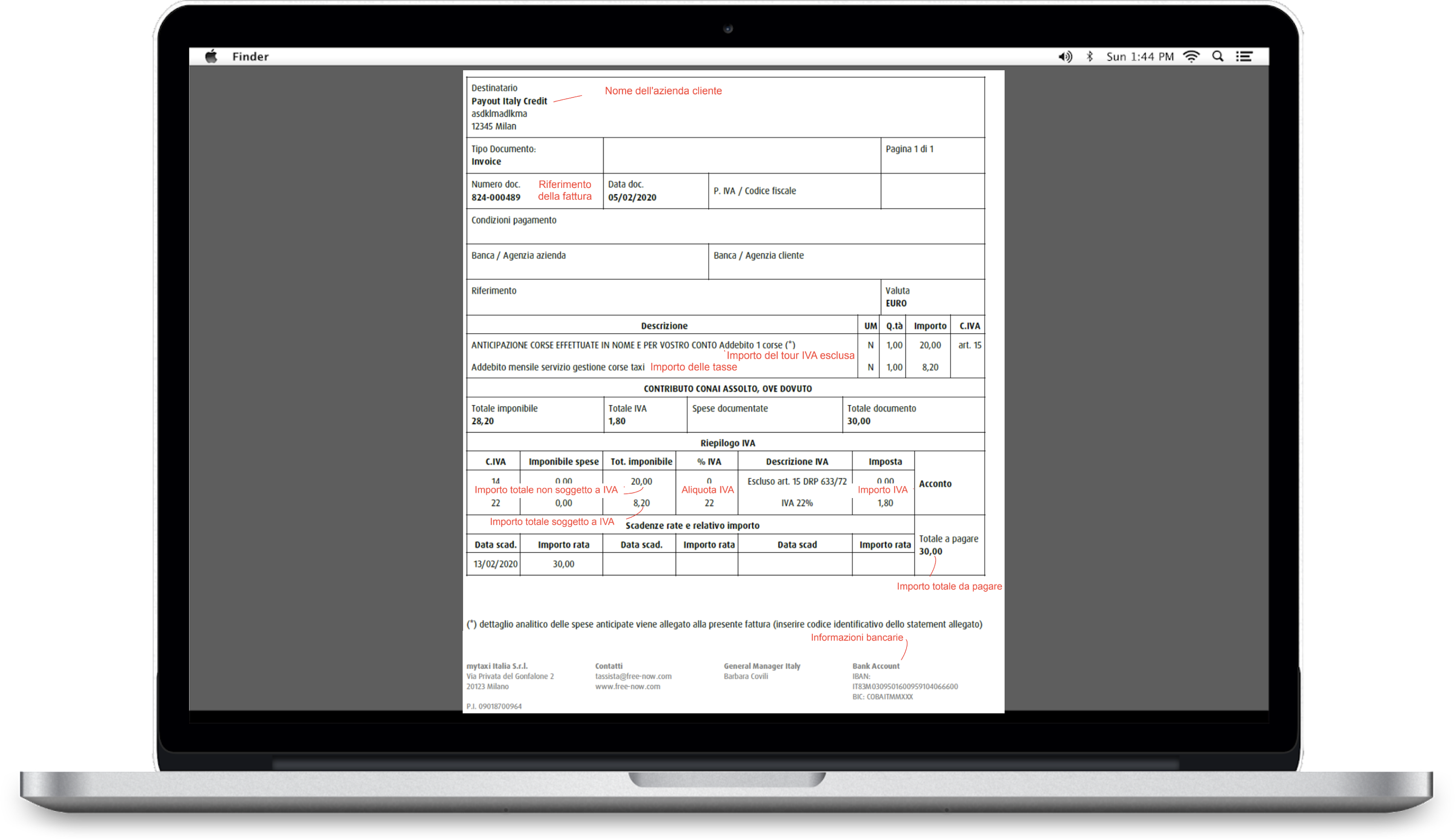This screenshot has height=840, width=1455.
Task: Click the Banca / Agenzia cliente label
Action: (x=759, y=256)
